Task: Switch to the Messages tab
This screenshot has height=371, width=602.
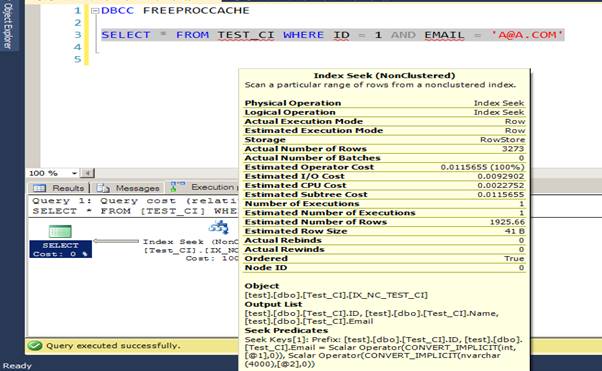Action: (x=128, y=188)
